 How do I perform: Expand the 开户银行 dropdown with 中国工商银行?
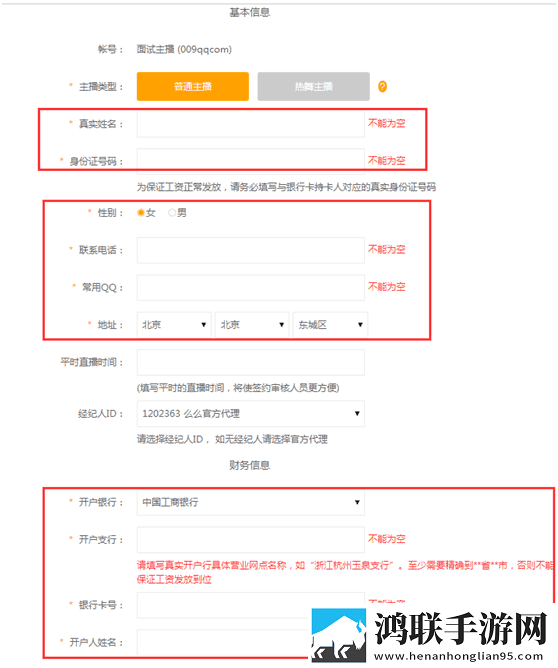point(250,502)
